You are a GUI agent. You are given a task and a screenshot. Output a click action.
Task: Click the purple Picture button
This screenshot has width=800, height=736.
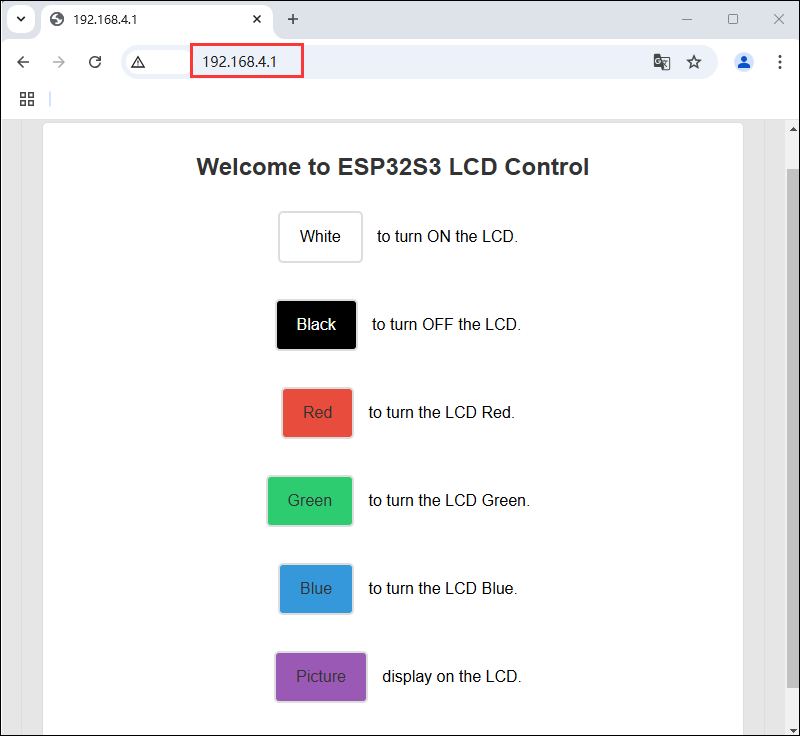321,677
